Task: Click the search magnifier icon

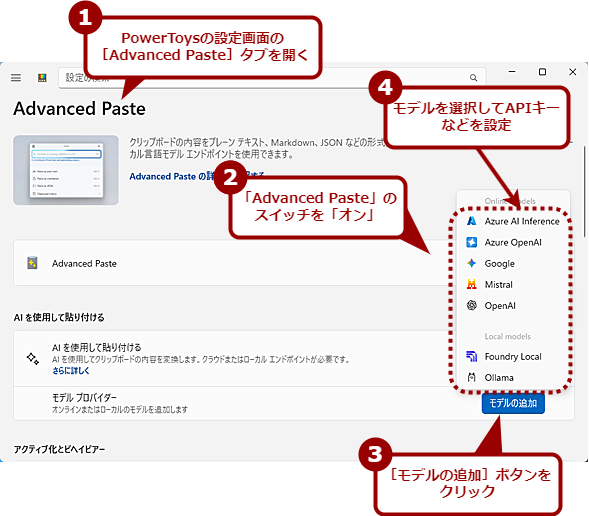Action: click(473, 78)
